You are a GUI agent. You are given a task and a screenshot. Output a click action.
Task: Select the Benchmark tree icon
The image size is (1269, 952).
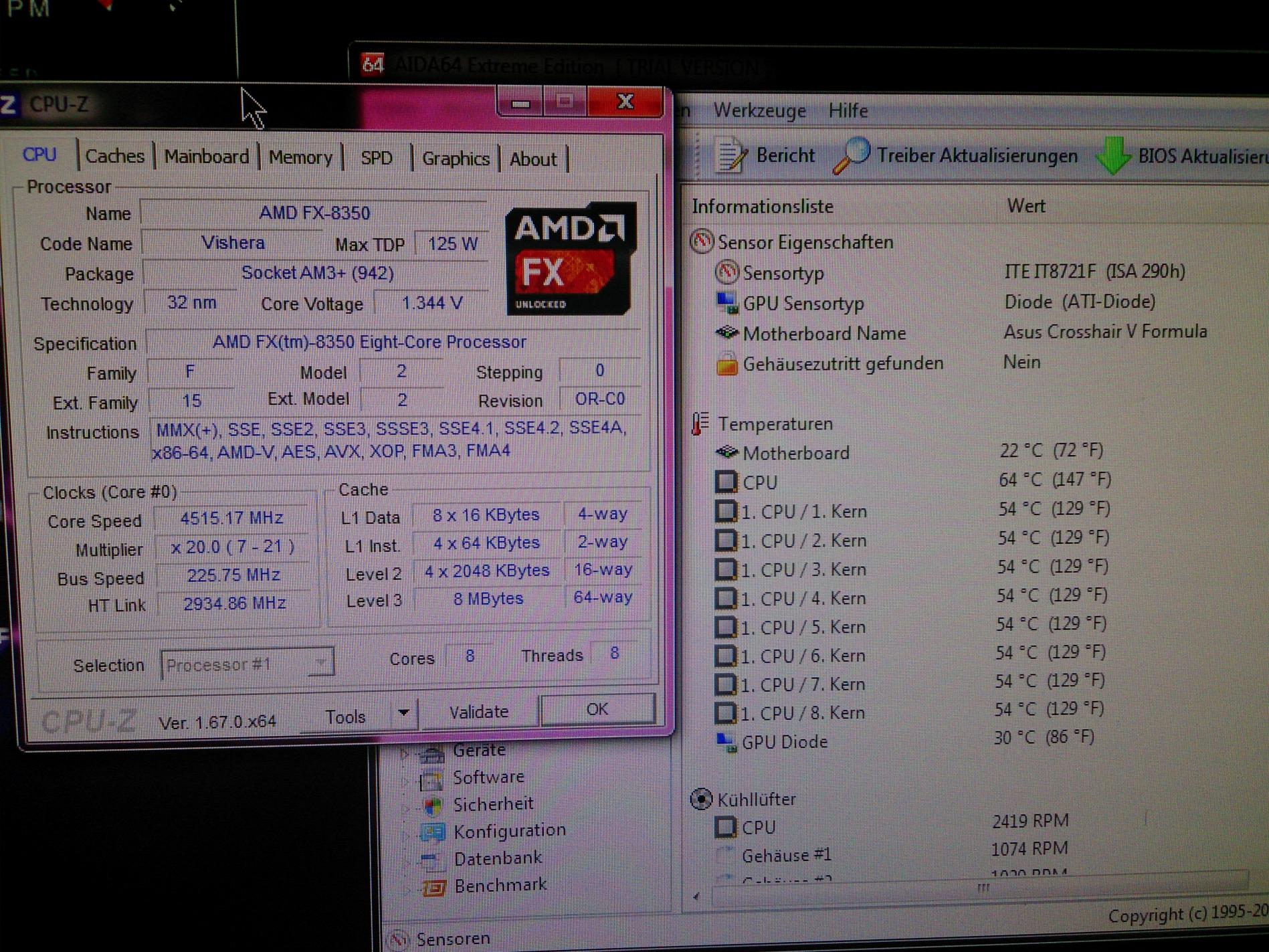click(433, 888)
